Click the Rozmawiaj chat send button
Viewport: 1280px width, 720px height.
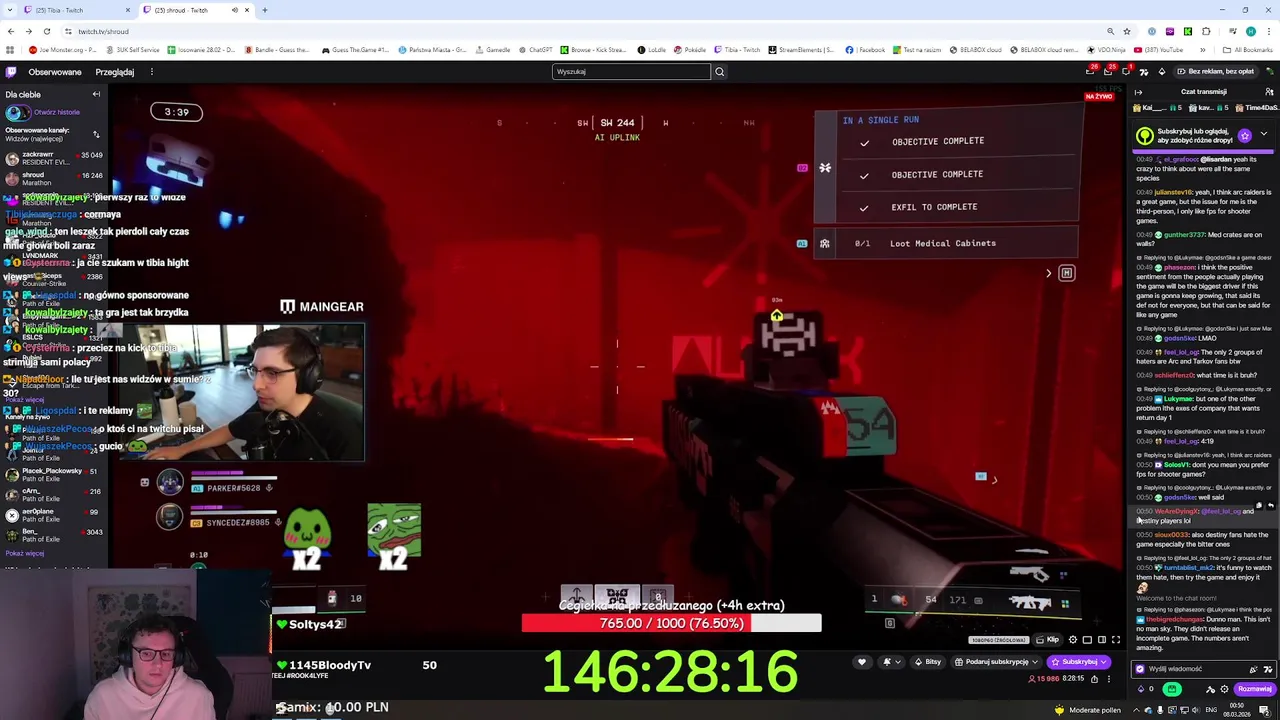tap(1254, 689)
